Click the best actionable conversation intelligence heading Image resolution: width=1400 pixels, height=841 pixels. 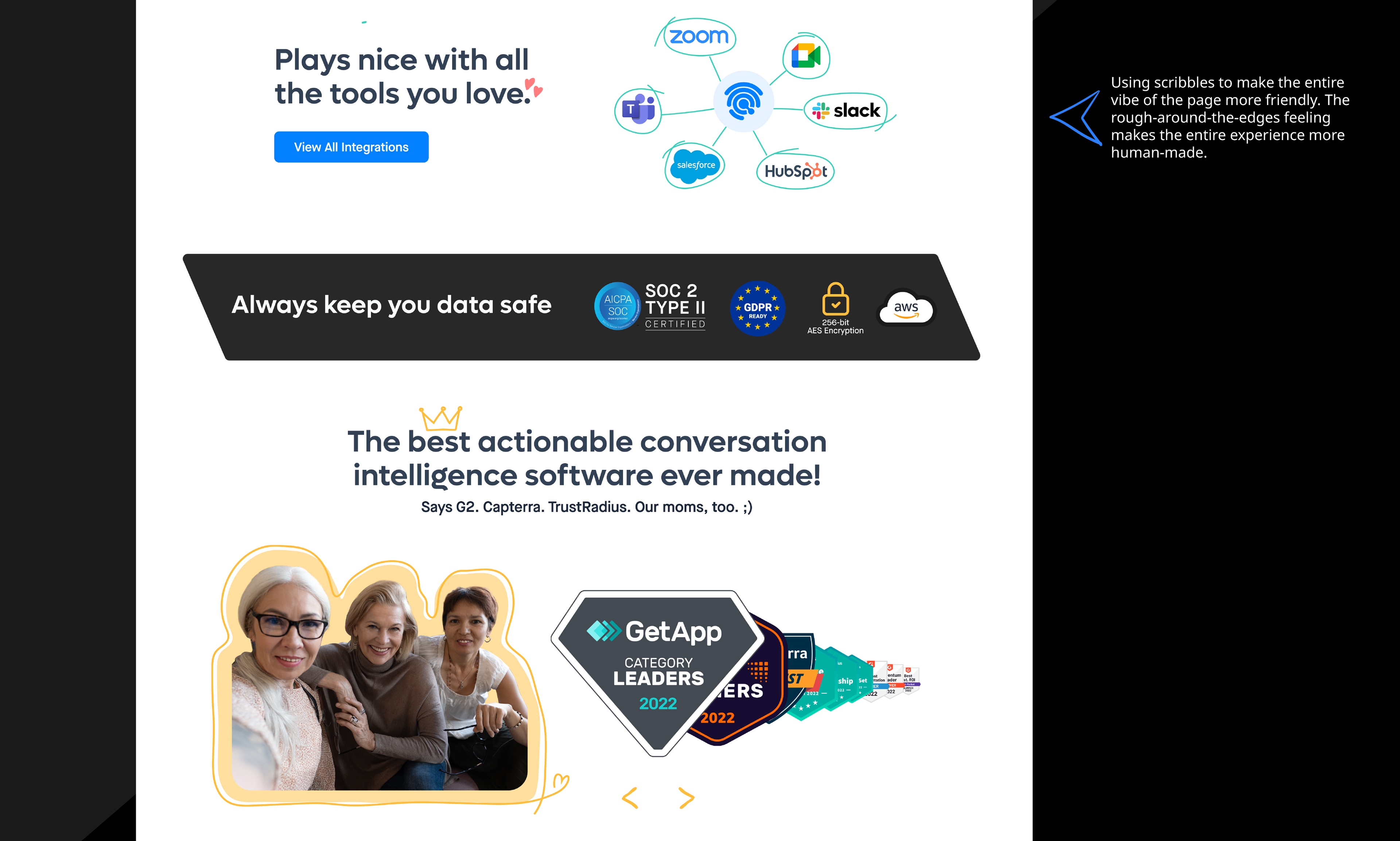[587, 458]
